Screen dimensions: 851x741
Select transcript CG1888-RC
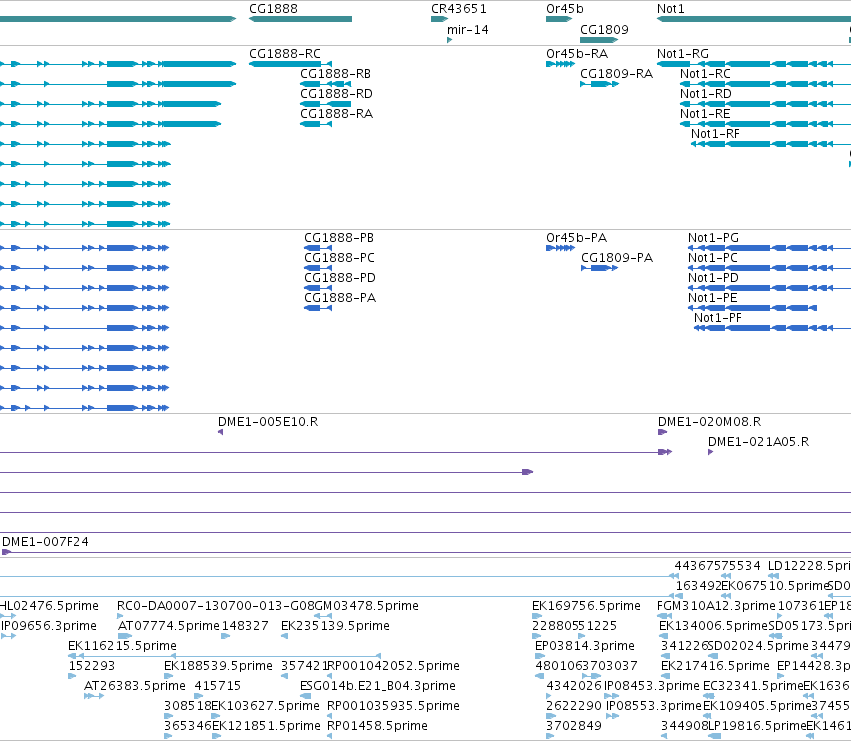290,64
